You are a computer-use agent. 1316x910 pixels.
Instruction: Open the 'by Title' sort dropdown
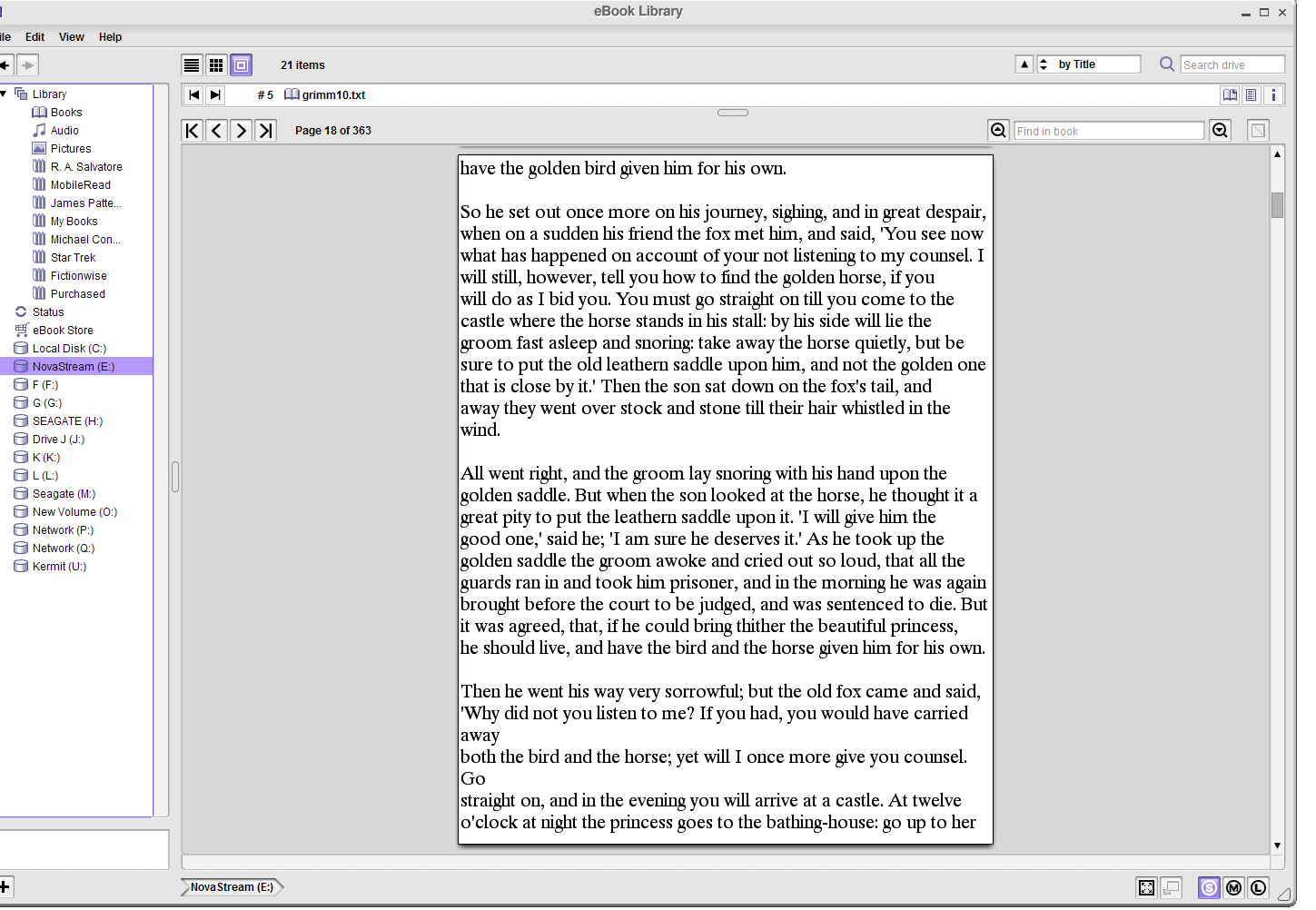pyautogui.click(x=1088, y=64)
